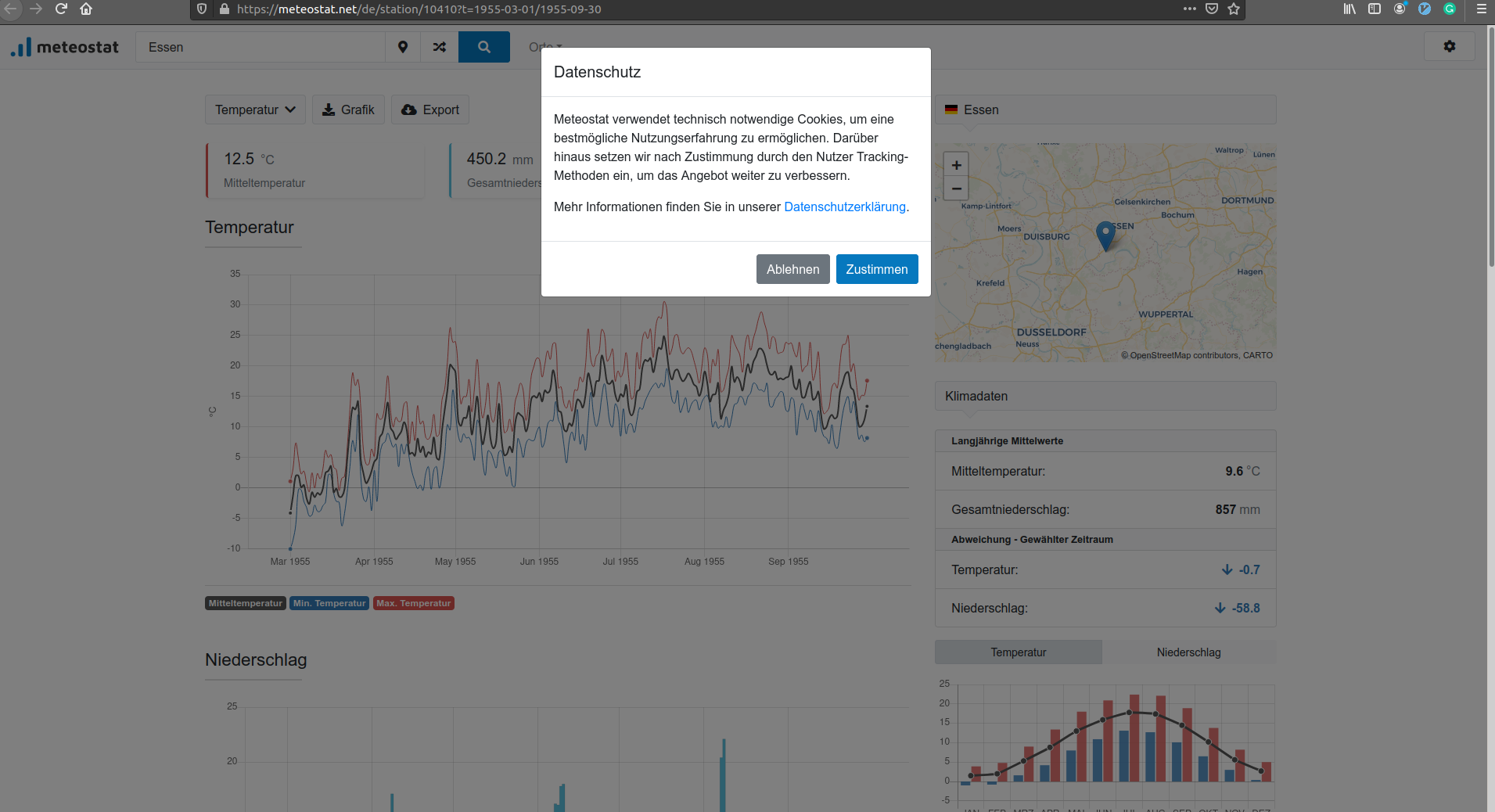Toggle the Max. Temperatur legend entry
Viewport: 1495px width, 812px height.
point(413,602)
